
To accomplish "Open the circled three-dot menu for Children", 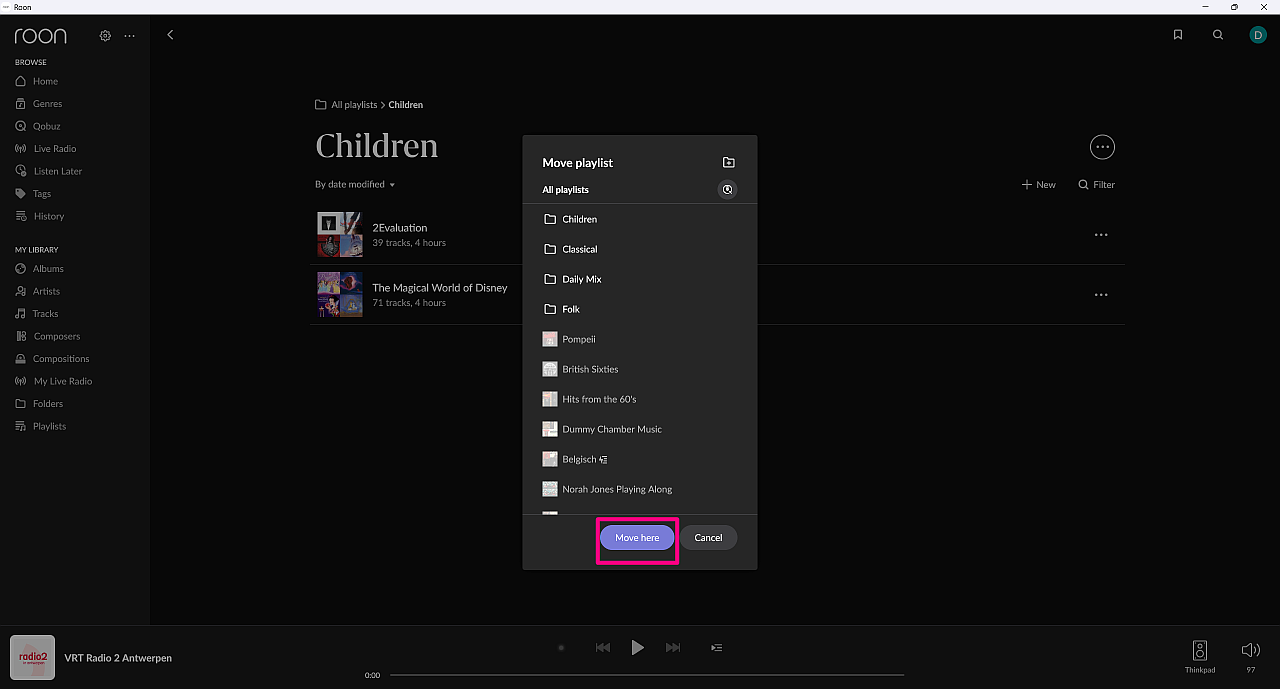I will pyautogui.click(x=1102, y=147).
